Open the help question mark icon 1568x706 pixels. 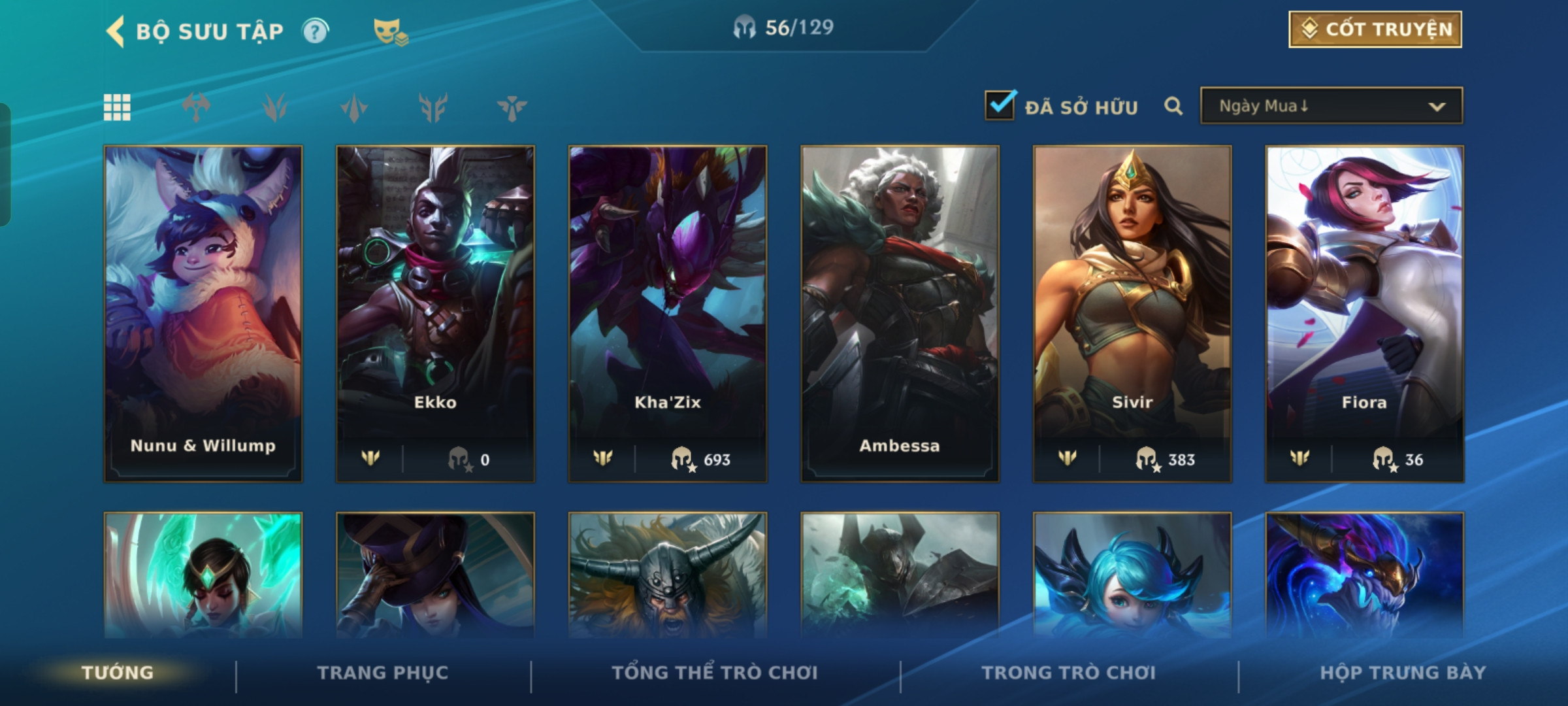[315, 31]
